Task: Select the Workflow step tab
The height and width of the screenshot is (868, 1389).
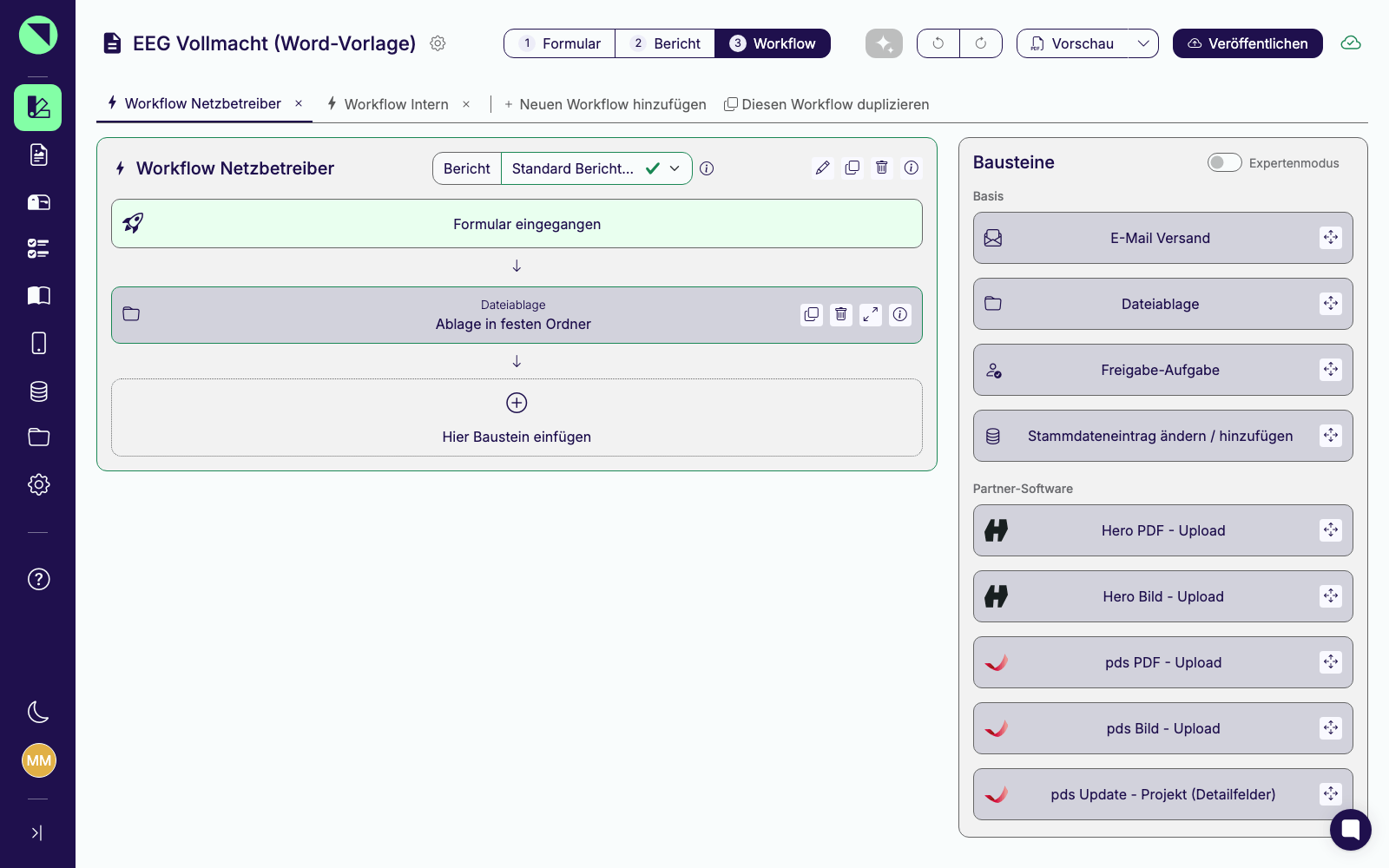Action: pos(773,43)
